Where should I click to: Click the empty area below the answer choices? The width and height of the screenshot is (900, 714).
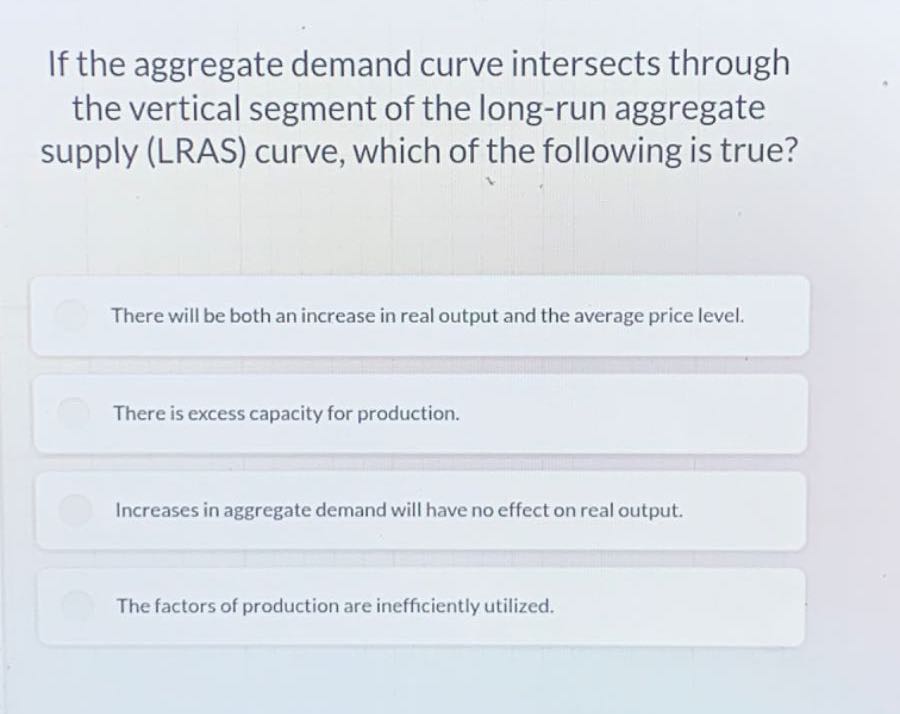click(420, 680)
